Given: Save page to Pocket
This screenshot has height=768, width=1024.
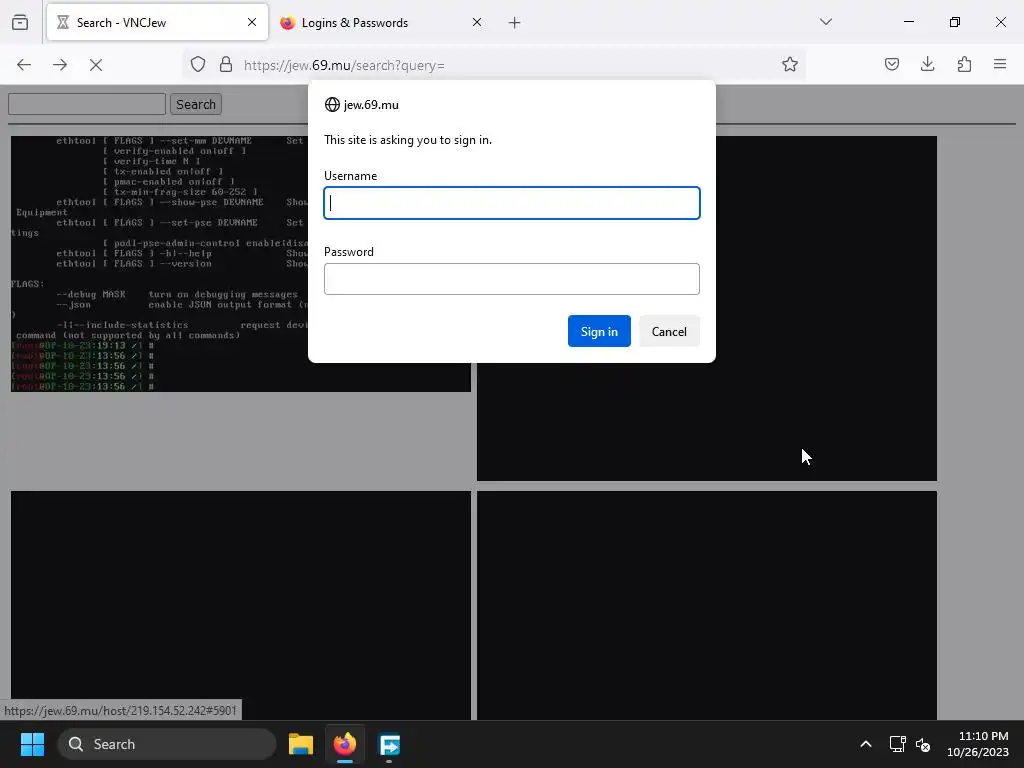Looking at the screenshot, I should tap(892, 64).
